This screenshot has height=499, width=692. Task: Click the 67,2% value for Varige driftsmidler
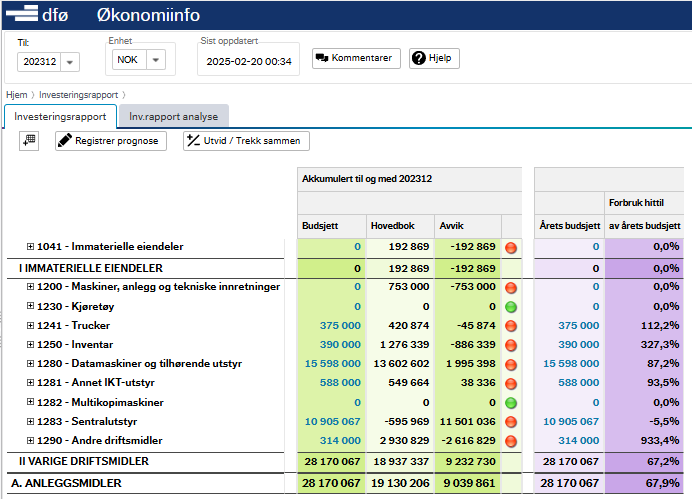pyautogui.click(x=662, y=461)
